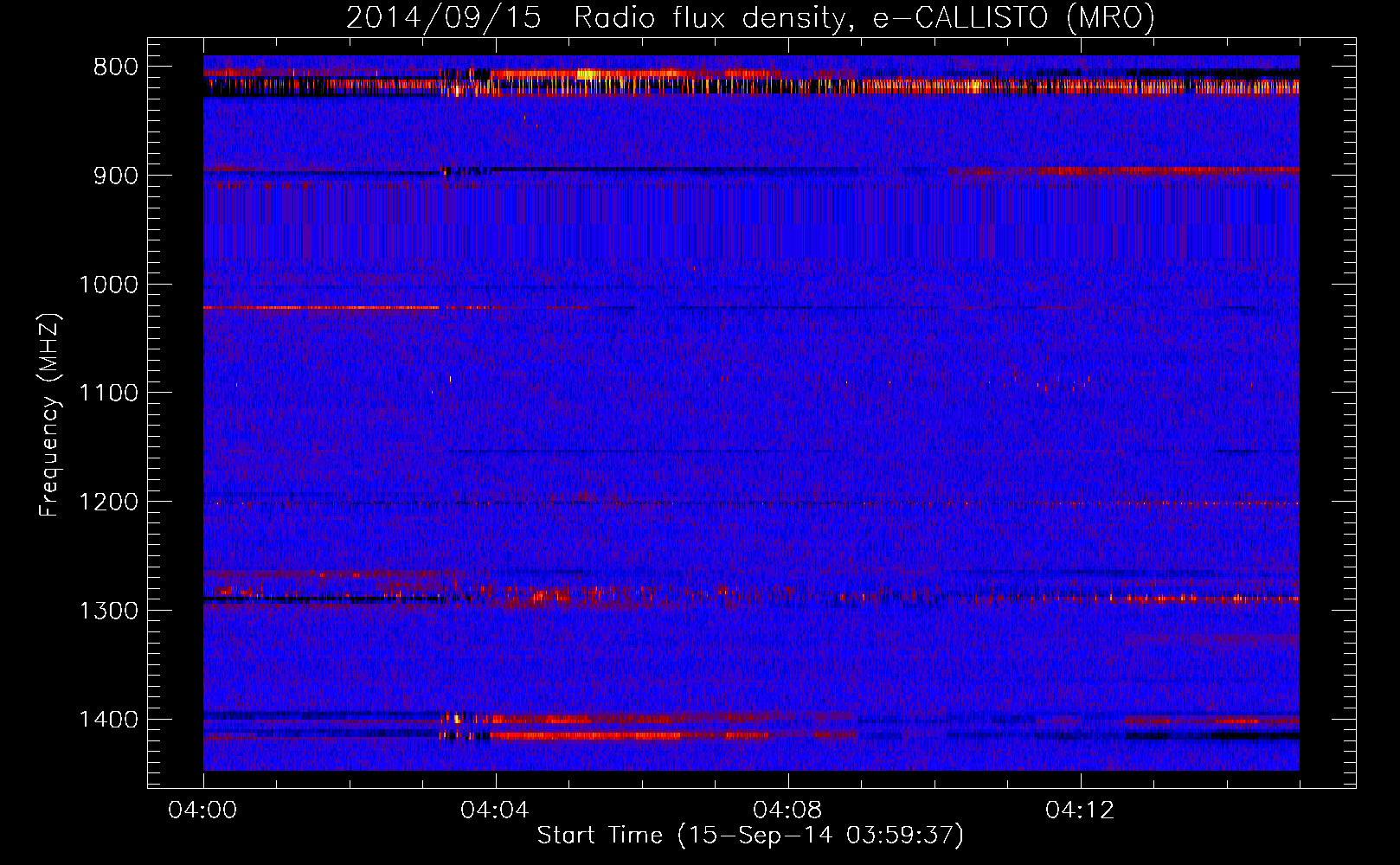Click the 1200 frequency tick label

(x=108, y=503)
